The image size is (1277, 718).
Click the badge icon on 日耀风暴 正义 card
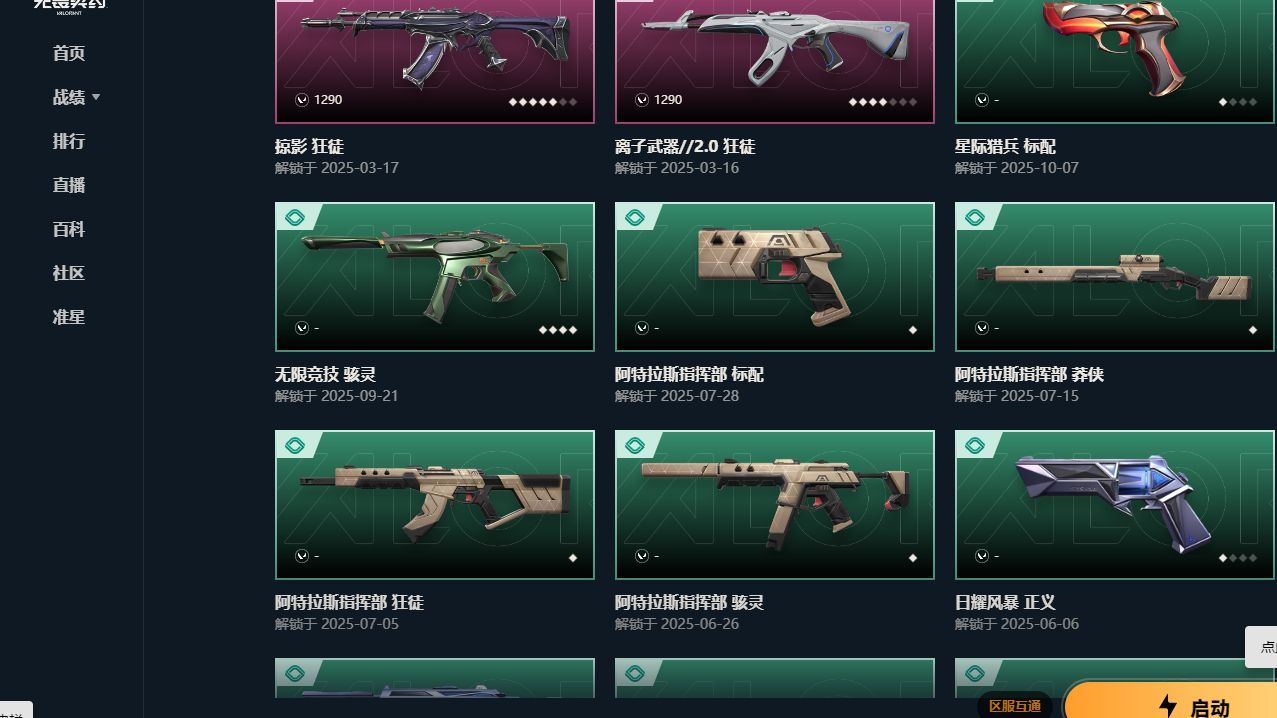[975, 446]
